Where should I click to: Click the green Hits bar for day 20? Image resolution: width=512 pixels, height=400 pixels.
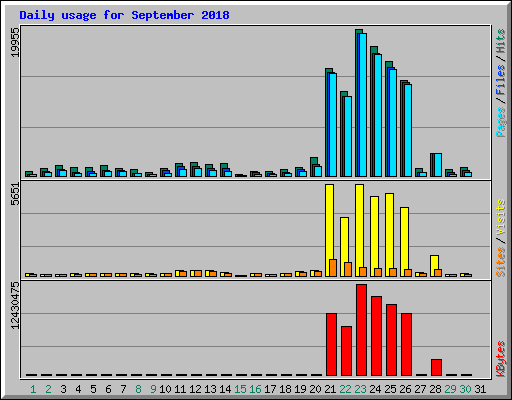(314, 167)
